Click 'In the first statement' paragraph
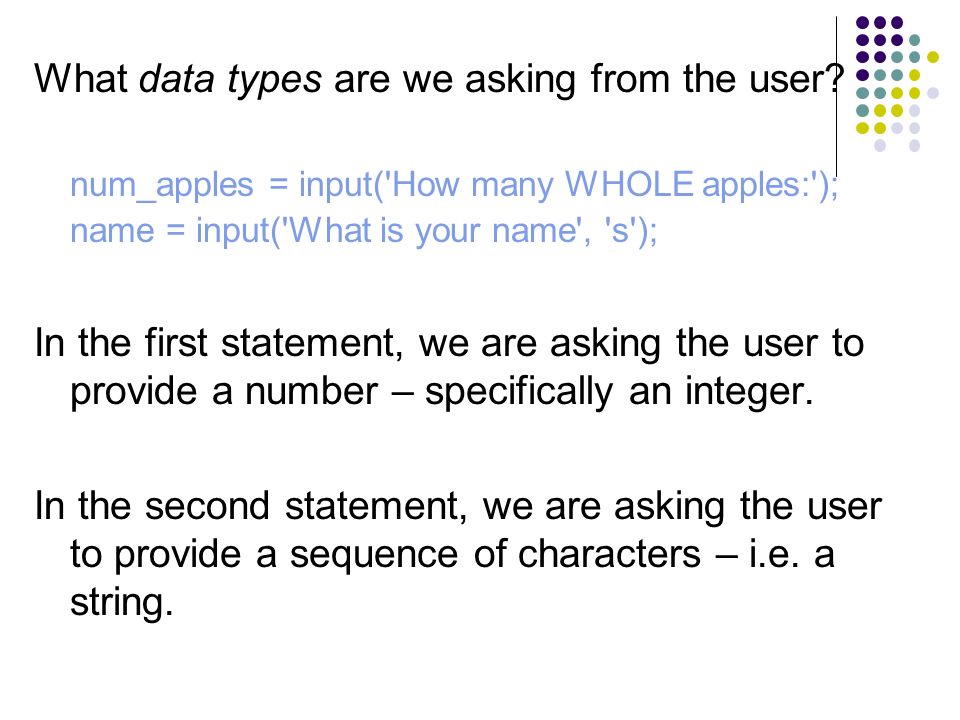Image resolution: width=960 pixels, height=720 pixels. pos(449,367)
